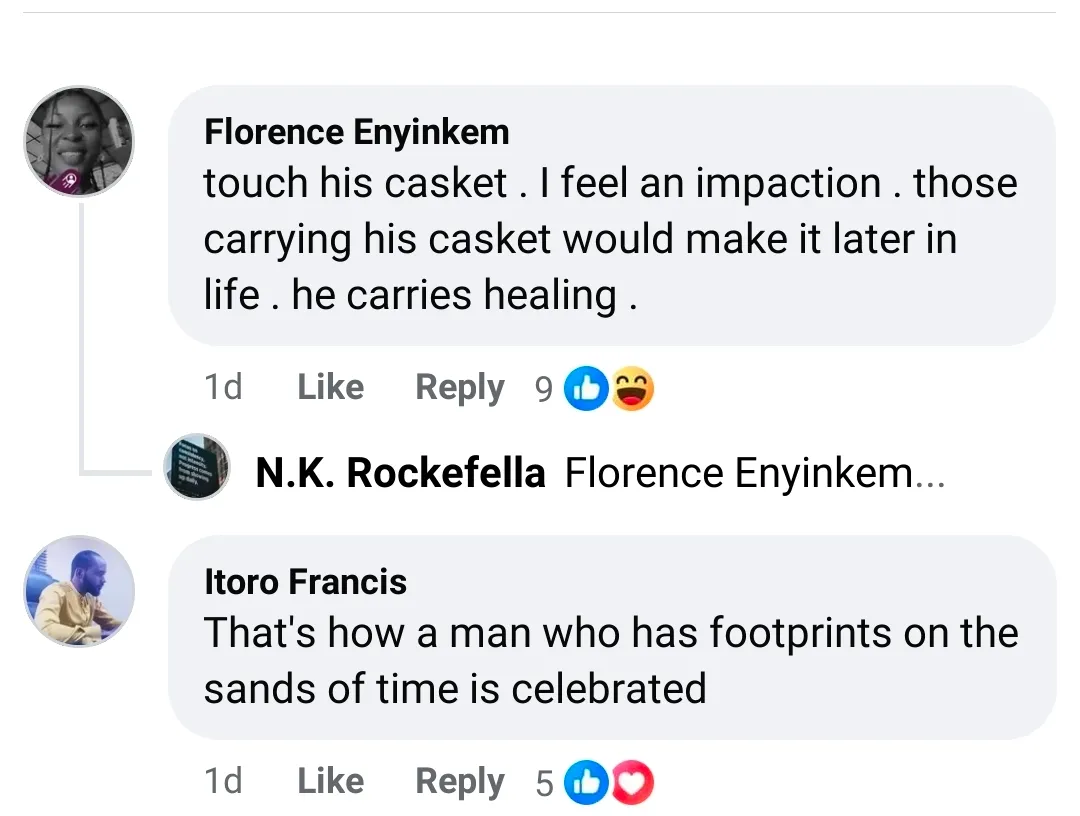The height and width of the screenshot is (816, 1080).
Task: Expand N.K. Rockefella's truncated reply
Action: 928,473
